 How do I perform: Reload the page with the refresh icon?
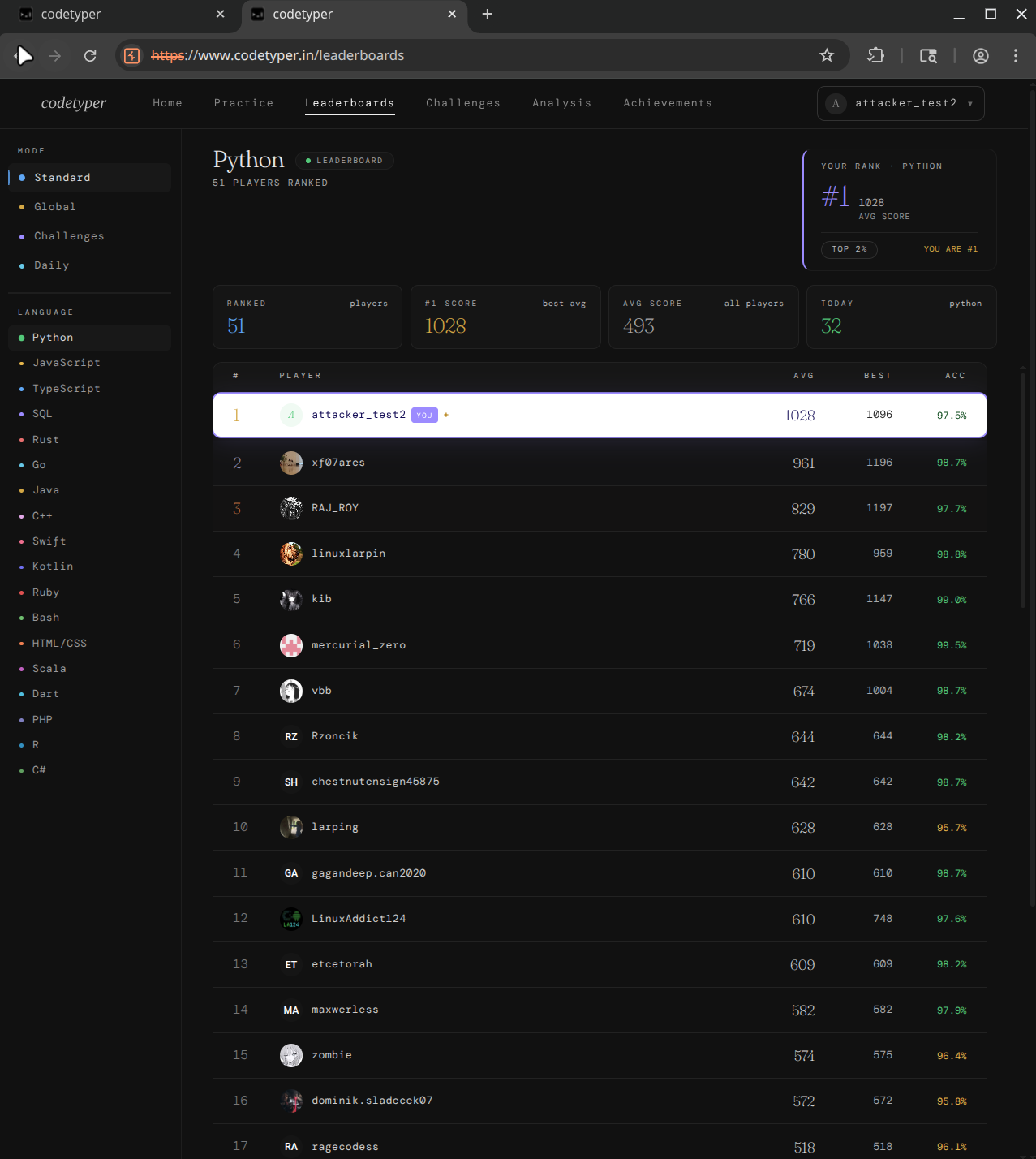pyautogui.click(x=90, y=55)
